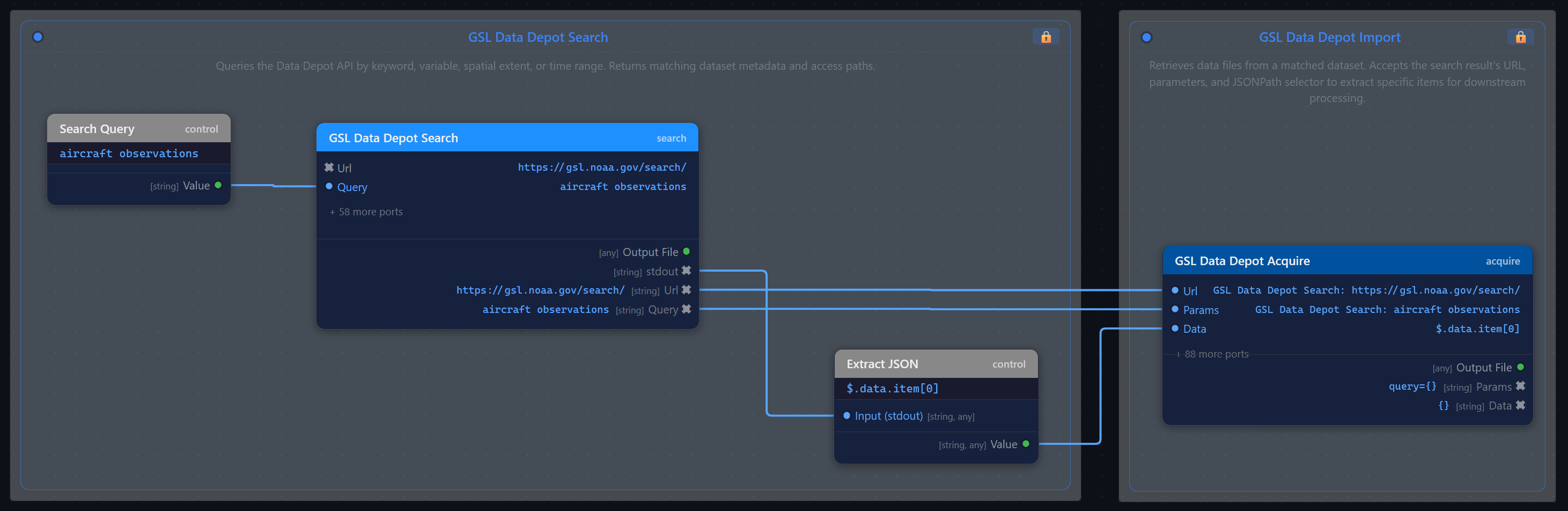Screen dimensions: 1568x511
Task: Click the Url value on search node input
Action: [601, 167]
